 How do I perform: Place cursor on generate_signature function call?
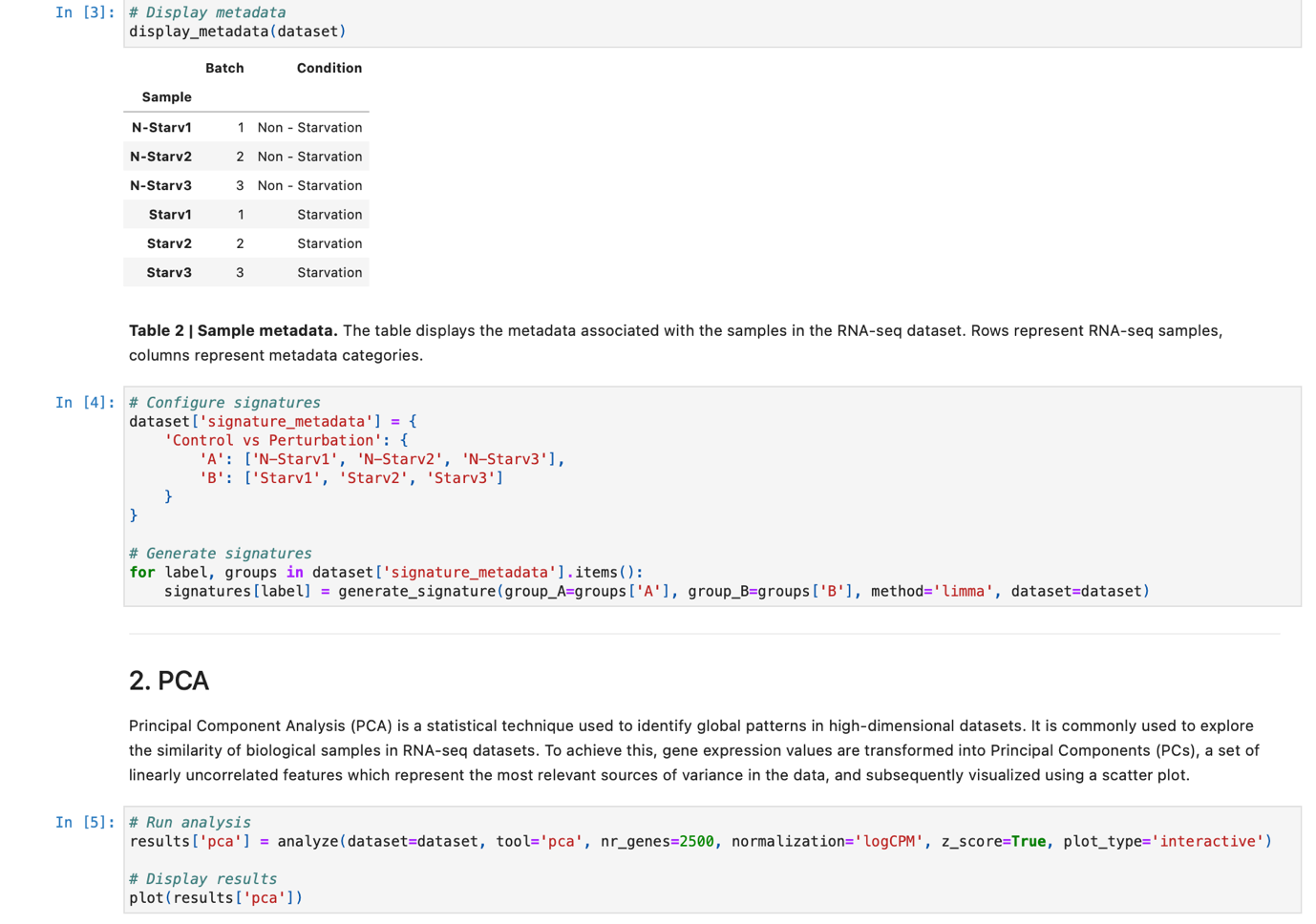point(416,592)
